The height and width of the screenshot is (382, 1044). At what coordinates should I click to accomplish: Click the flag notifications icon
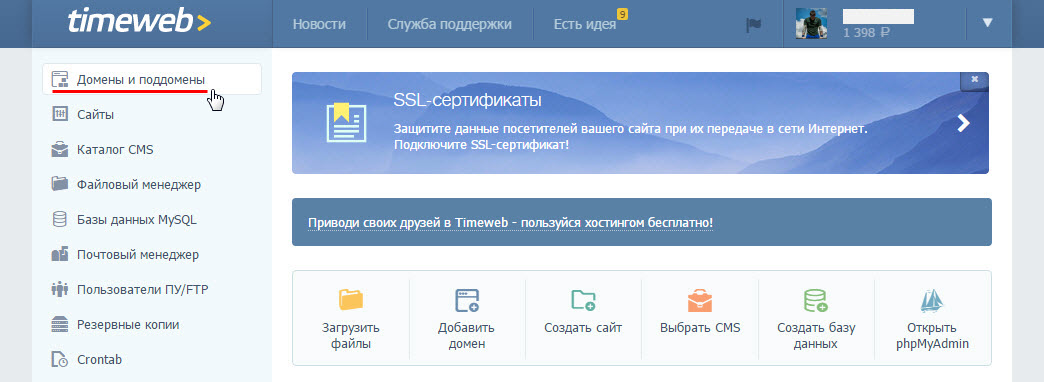(753, 25)
